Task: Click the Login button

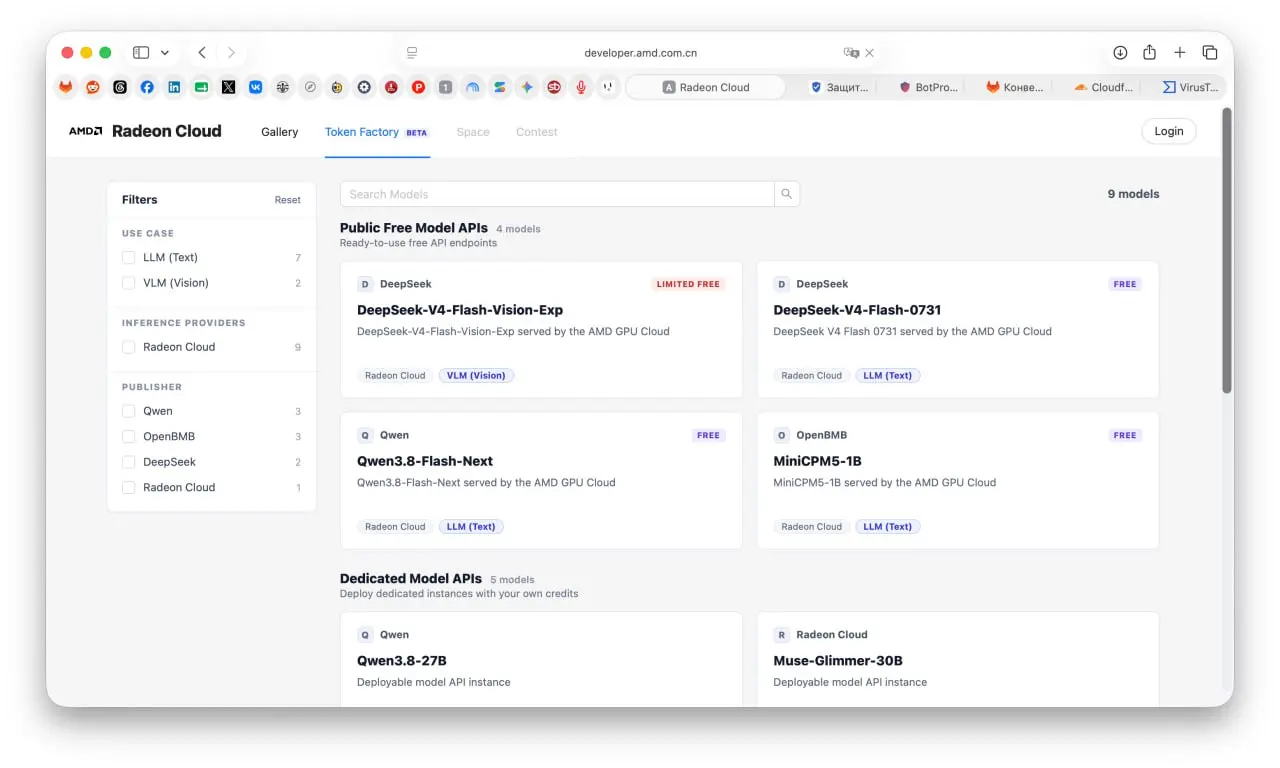Action: [x=1169, y=131]
